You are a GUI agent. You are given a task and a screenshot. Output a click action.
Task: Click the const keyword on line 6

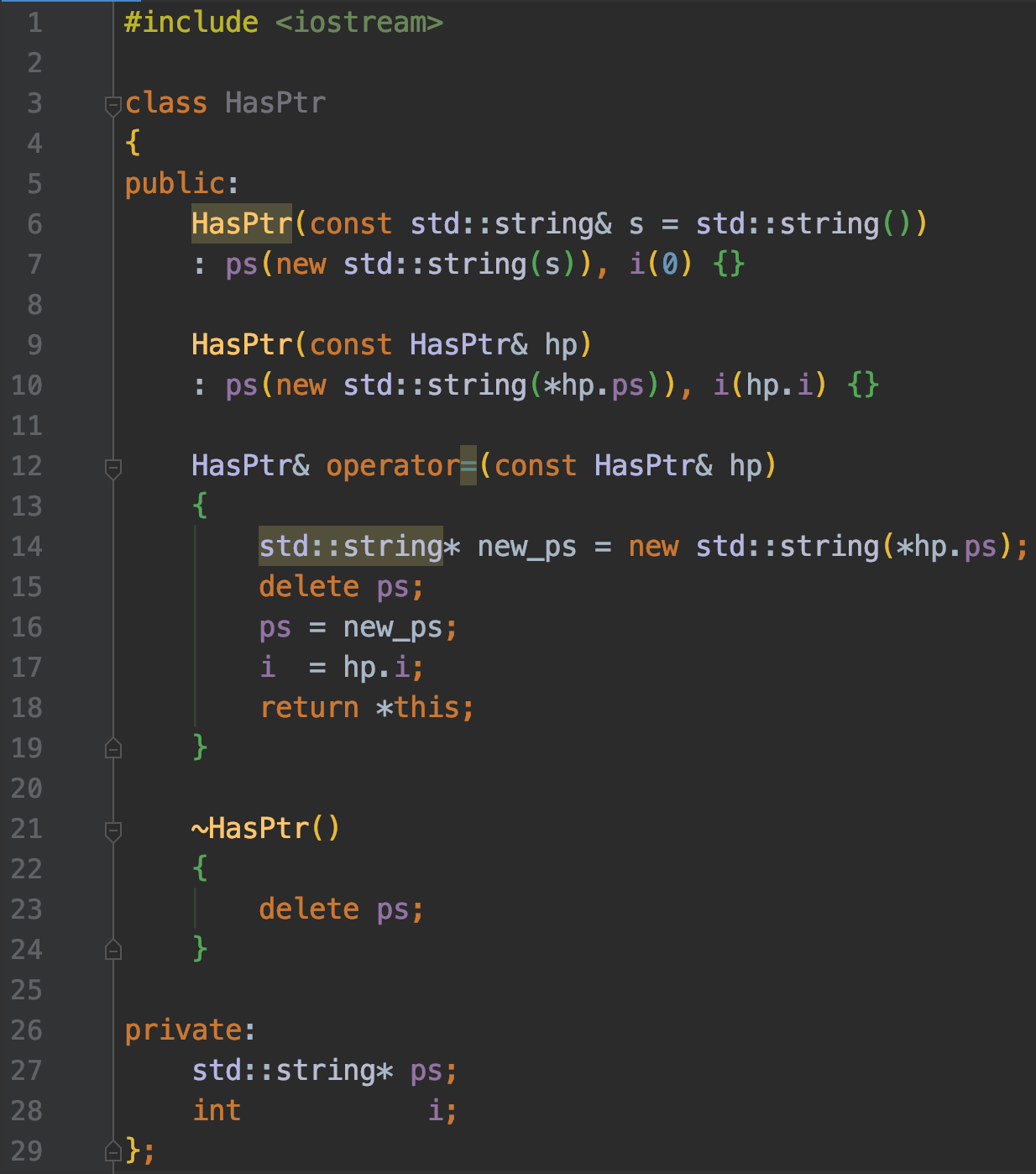[x=351, y=224]
